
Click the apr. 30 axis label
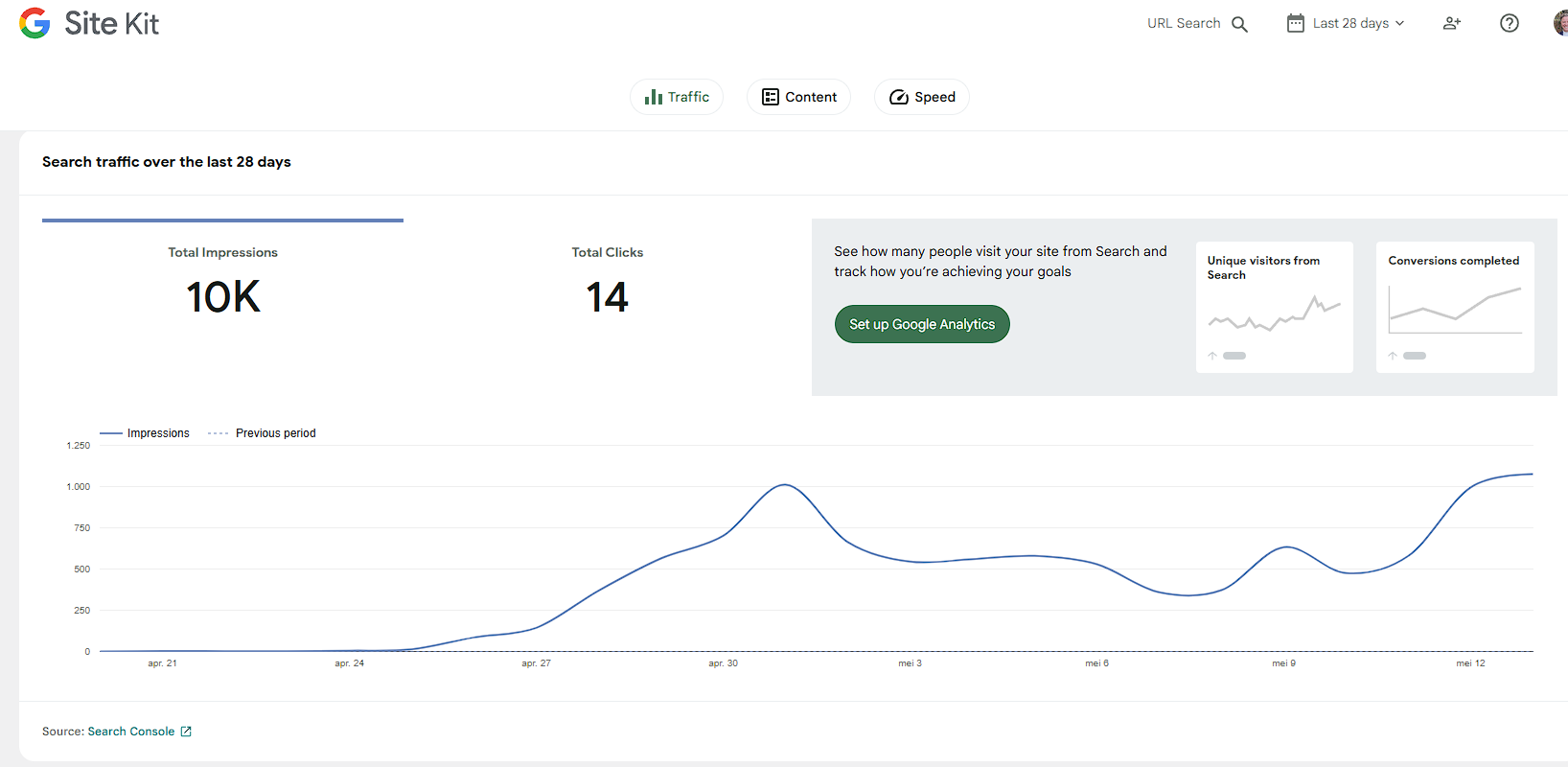723,663
